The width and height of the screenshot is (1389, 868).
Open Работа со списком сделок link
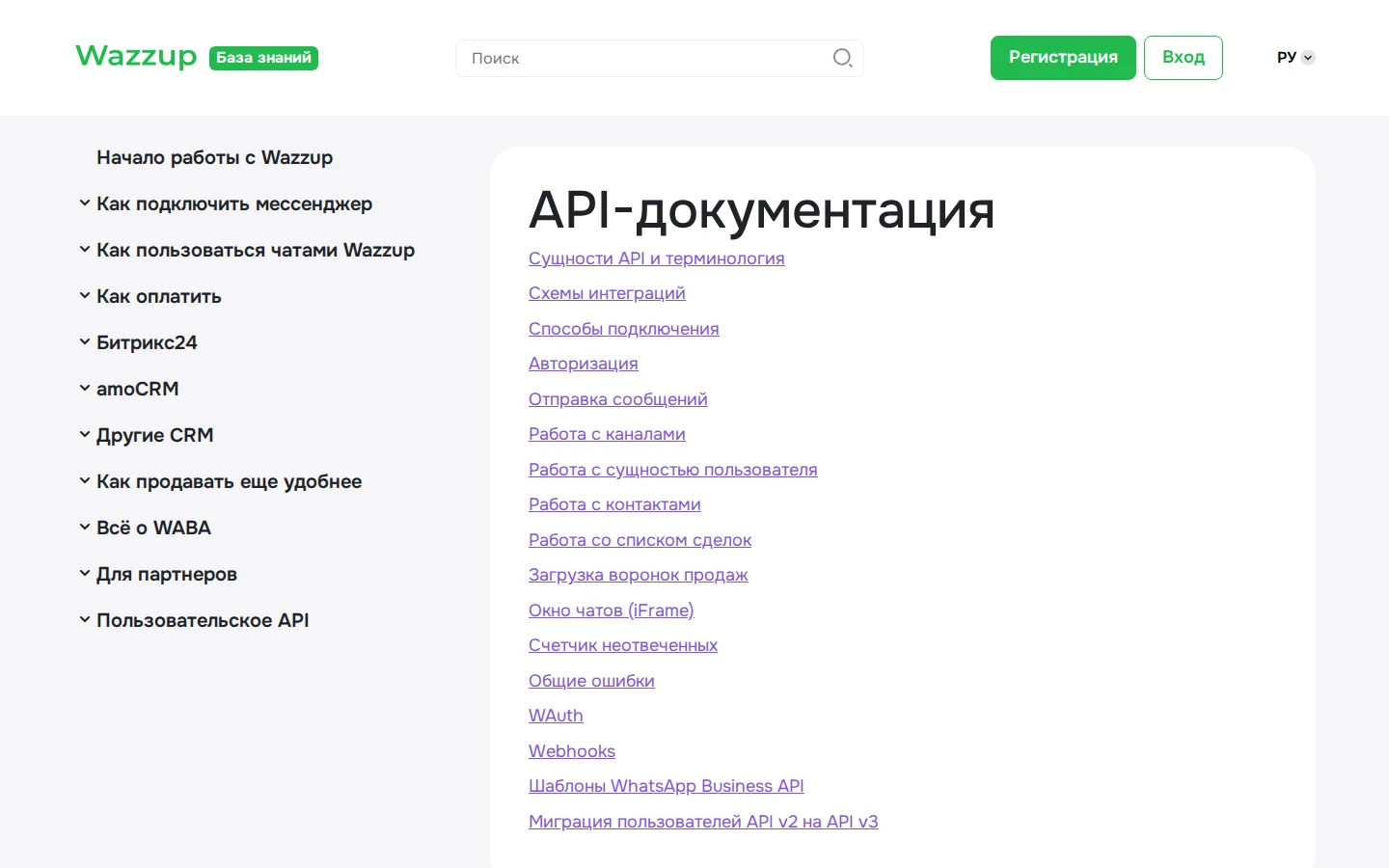coord(640,540)
